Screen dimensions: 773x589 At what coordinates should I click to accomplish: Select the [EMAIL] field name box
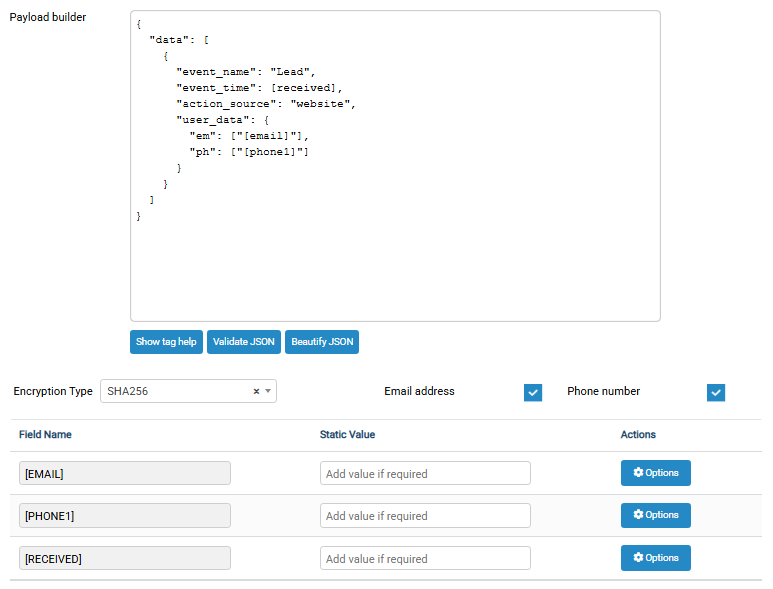tap(125, 473)
